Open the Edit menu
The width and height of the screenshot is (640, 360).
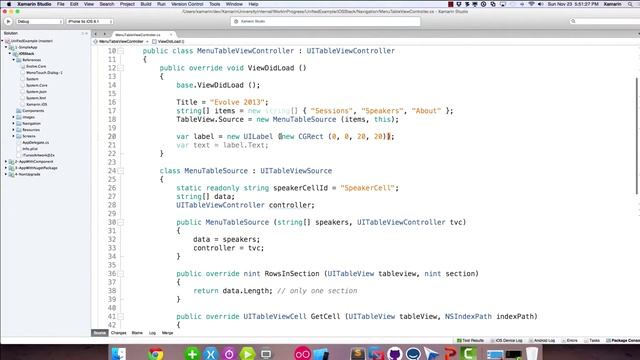tap(74, 4)
